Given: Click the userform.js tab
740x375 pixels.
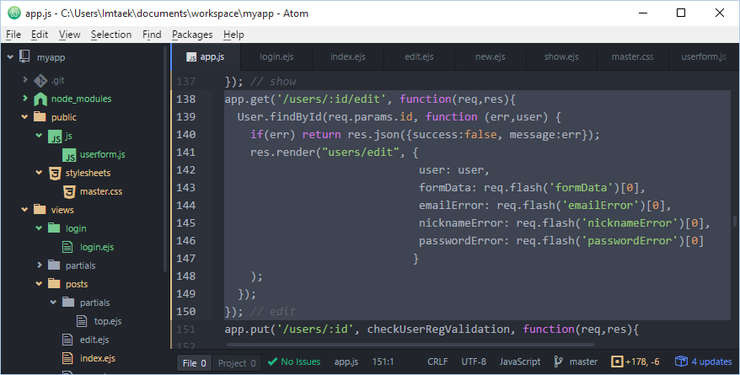Looking at the screenshot, I should tap(704, 57).
